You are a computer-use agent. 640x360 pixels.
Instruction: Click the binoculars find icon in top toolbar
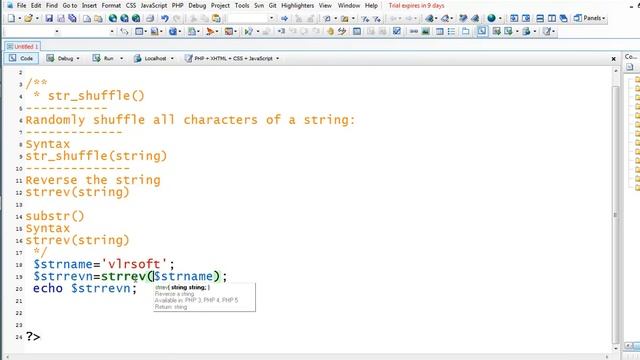point(462,18)
